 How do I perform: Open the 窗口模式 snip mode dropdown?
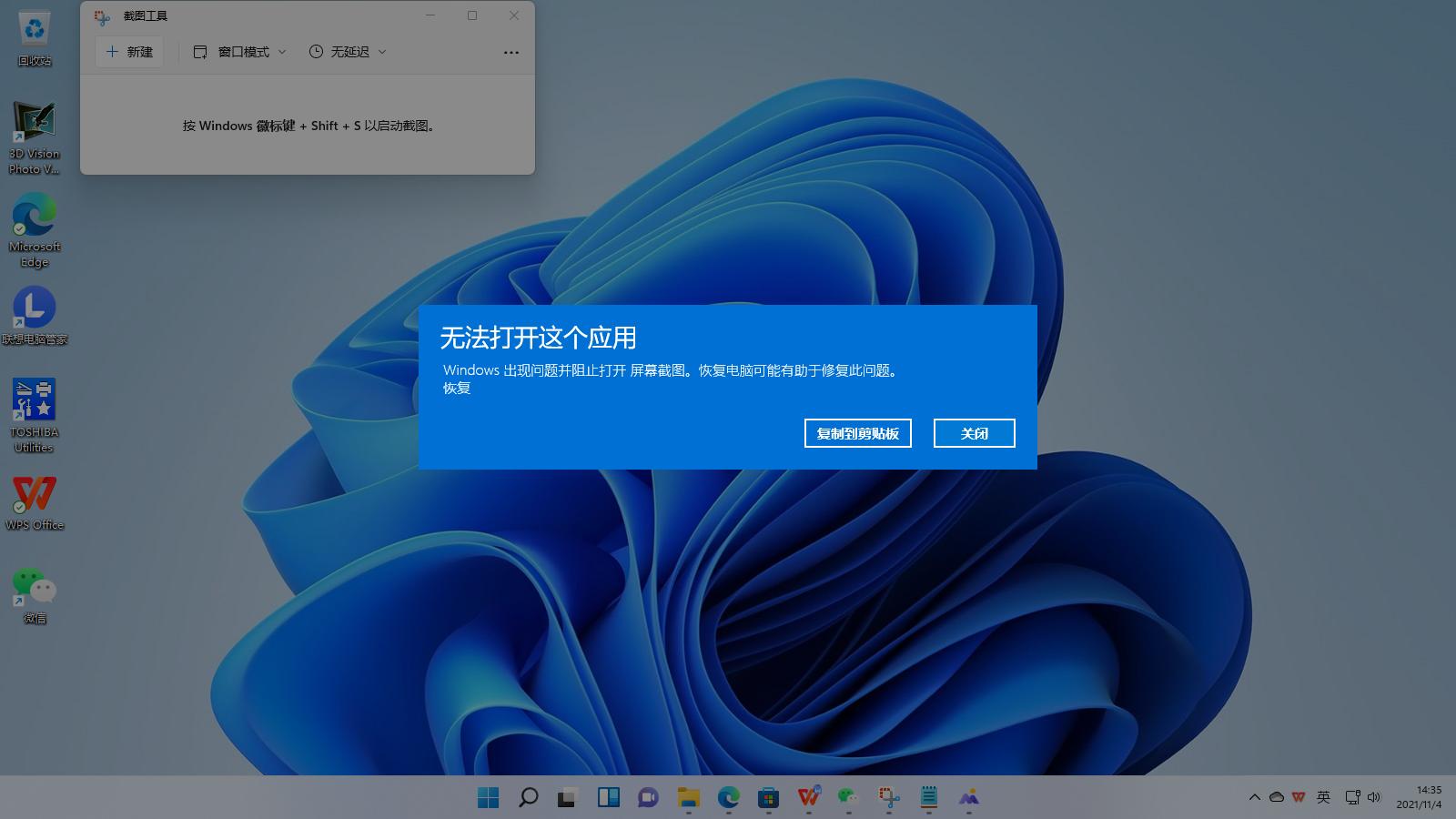pyautogui.click(x=238, y=51)
